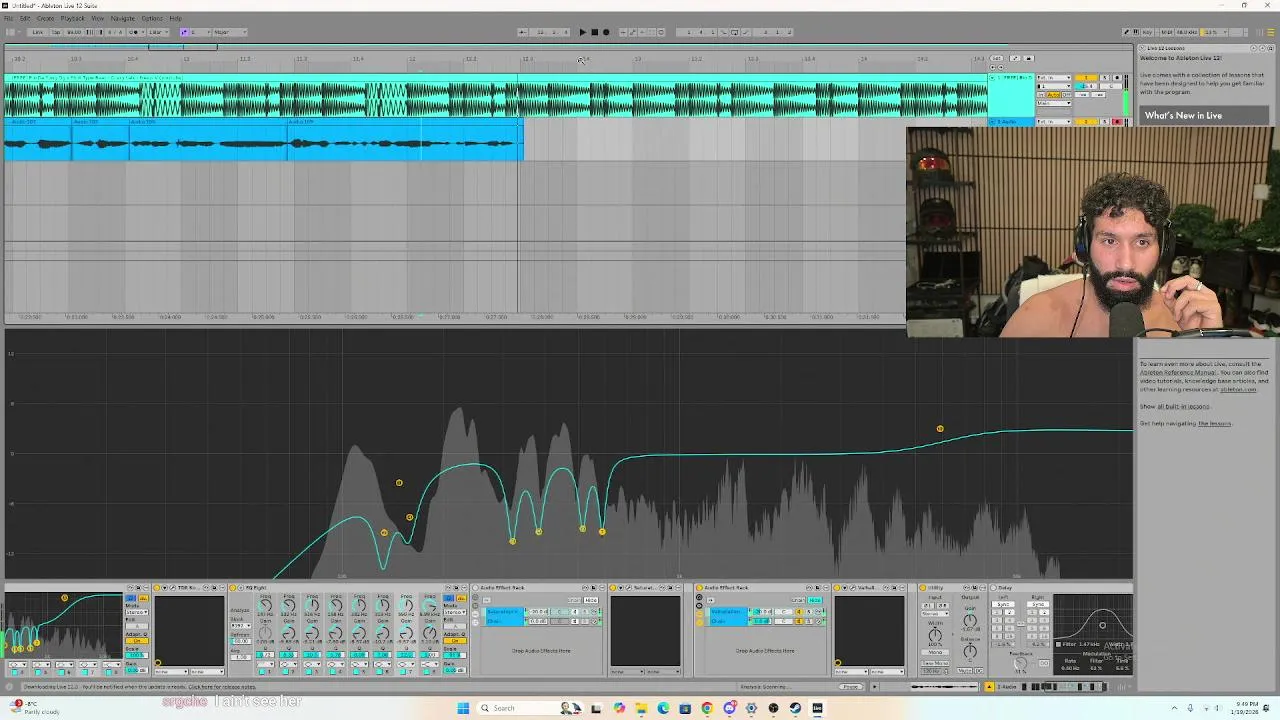
Task: Adjust the Utility Gain knob
Action: (x=970, y=621)
